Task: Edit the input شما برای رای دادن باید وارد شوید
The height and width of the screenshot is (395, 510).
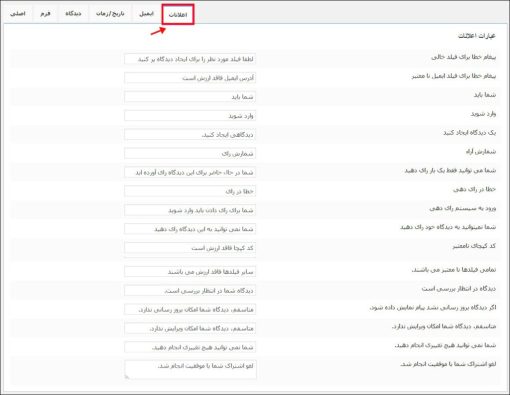Action: point(190,210)
